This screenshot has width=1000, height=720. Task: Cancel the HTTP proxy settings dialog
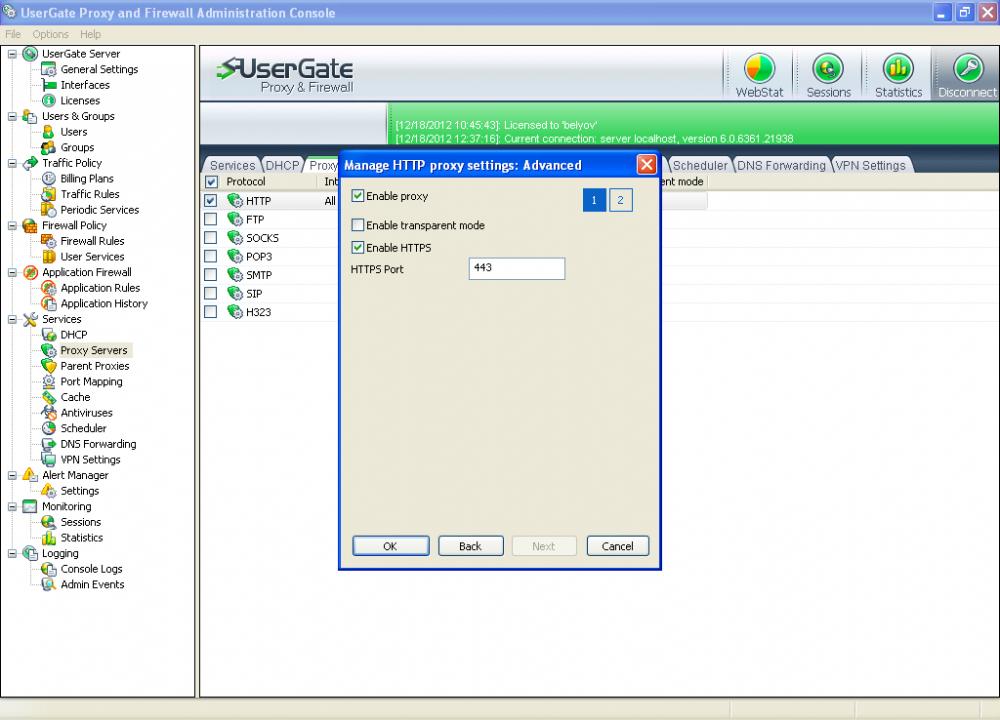tap(617, 546)
